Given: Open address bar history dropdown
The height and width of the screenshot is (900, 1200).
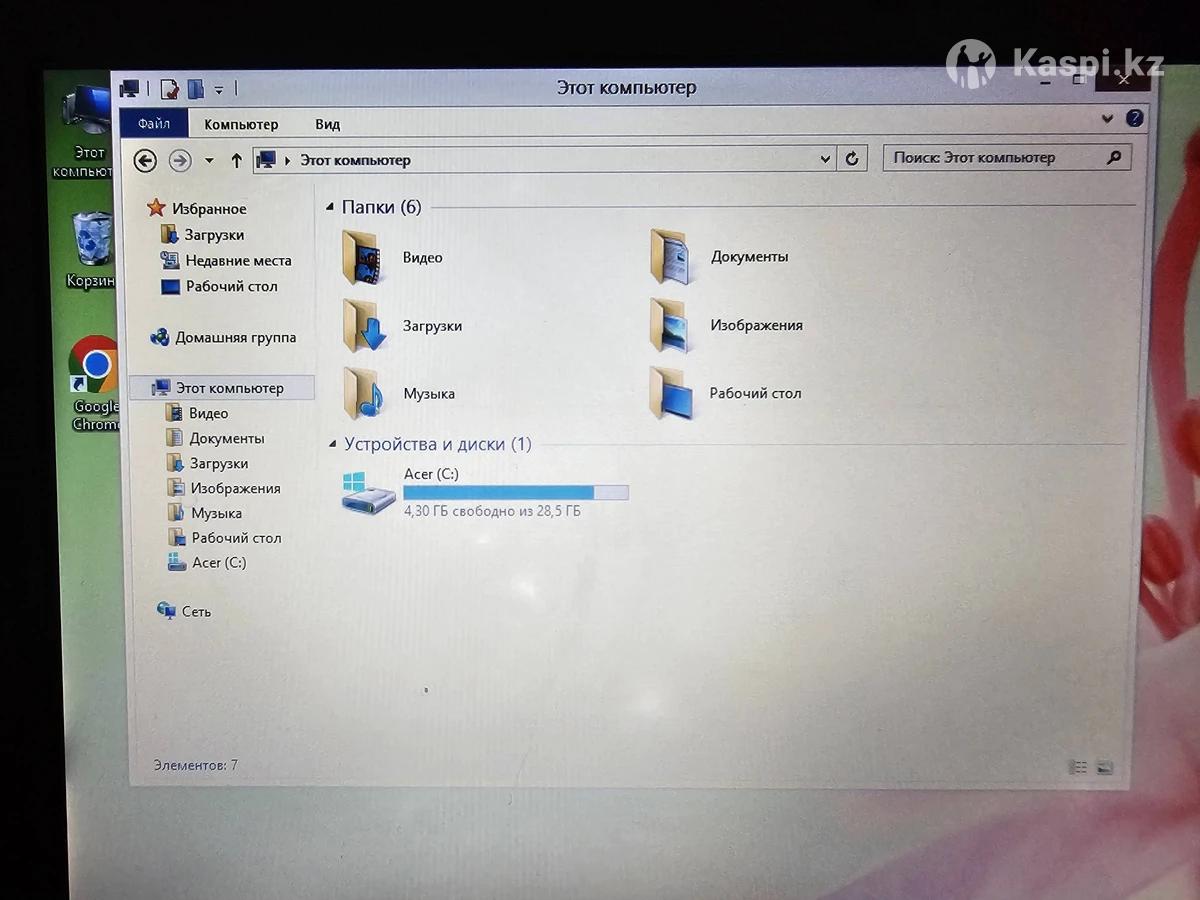Looking at the screenshot, I should tap(825, 159).
